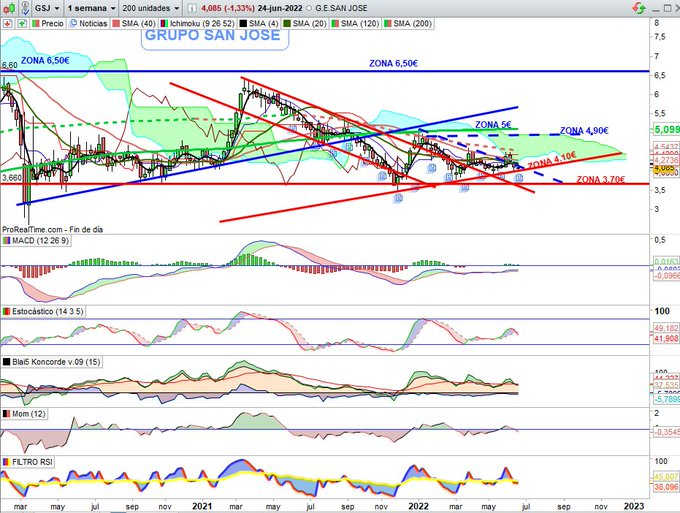680x513 pixels.
Task: Click the SMA (120) color swatch
Action: [335, 23]
